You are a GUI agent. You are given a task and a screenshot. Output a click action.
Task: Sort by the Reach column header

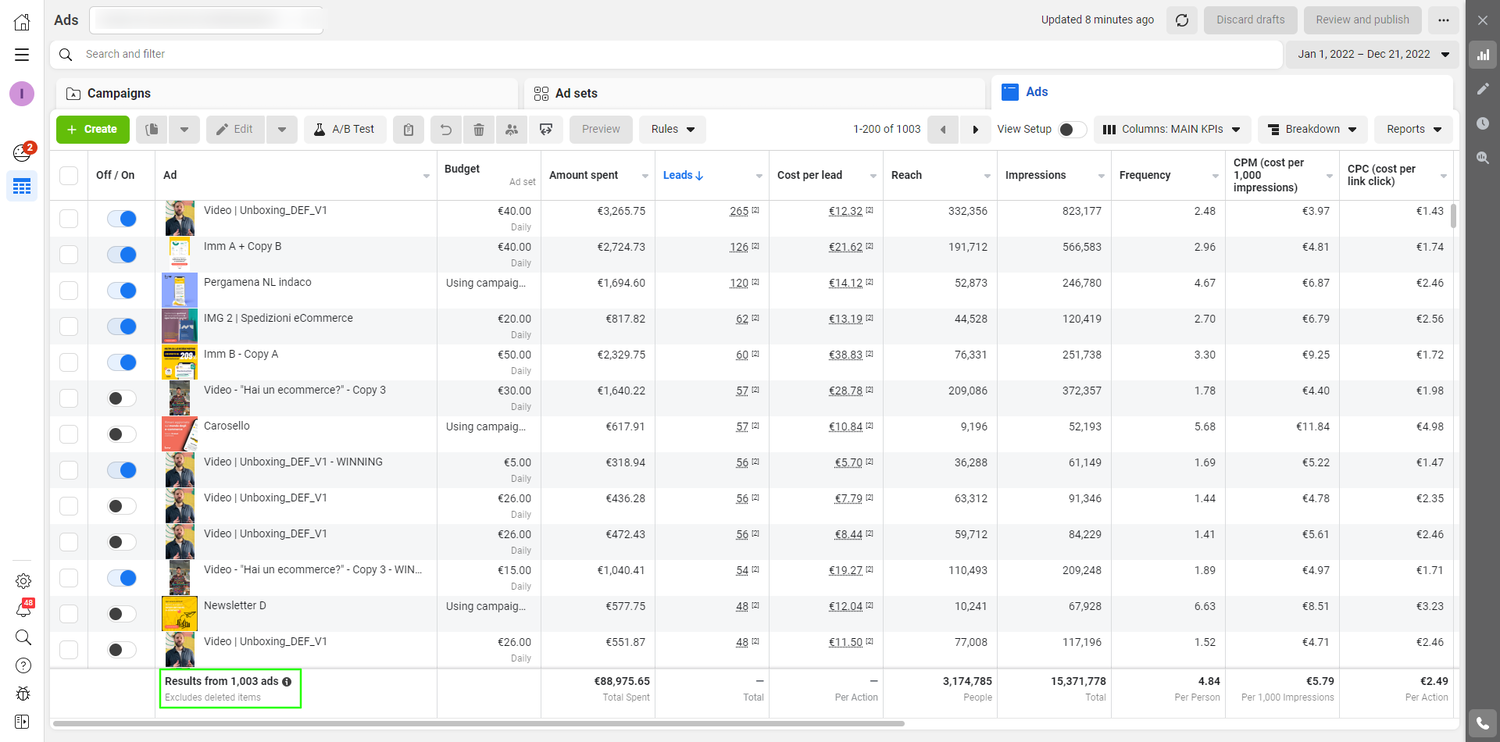(x=906, y=175)
